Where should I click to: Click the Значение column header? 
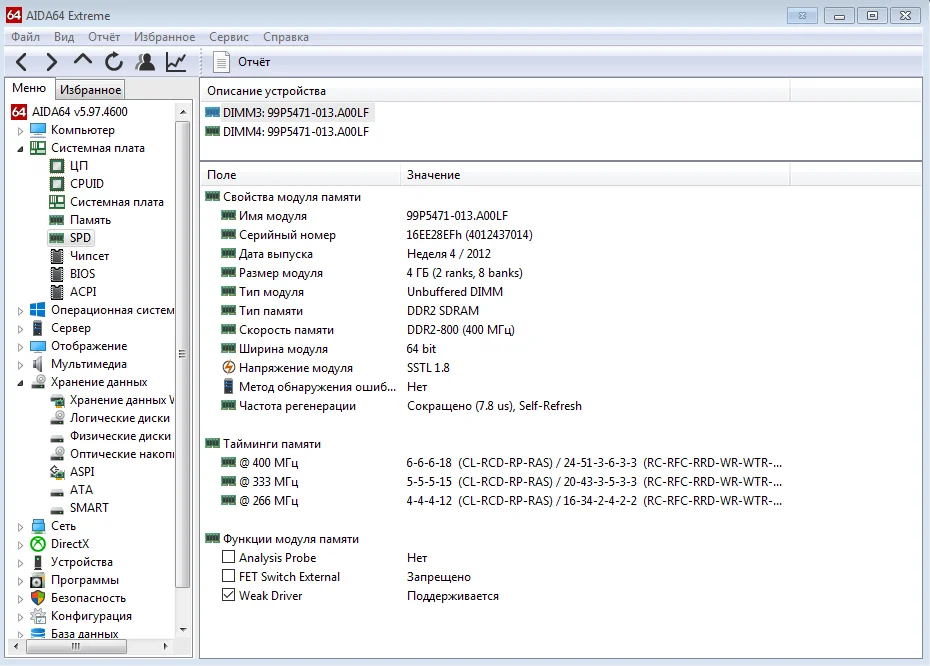433,175
